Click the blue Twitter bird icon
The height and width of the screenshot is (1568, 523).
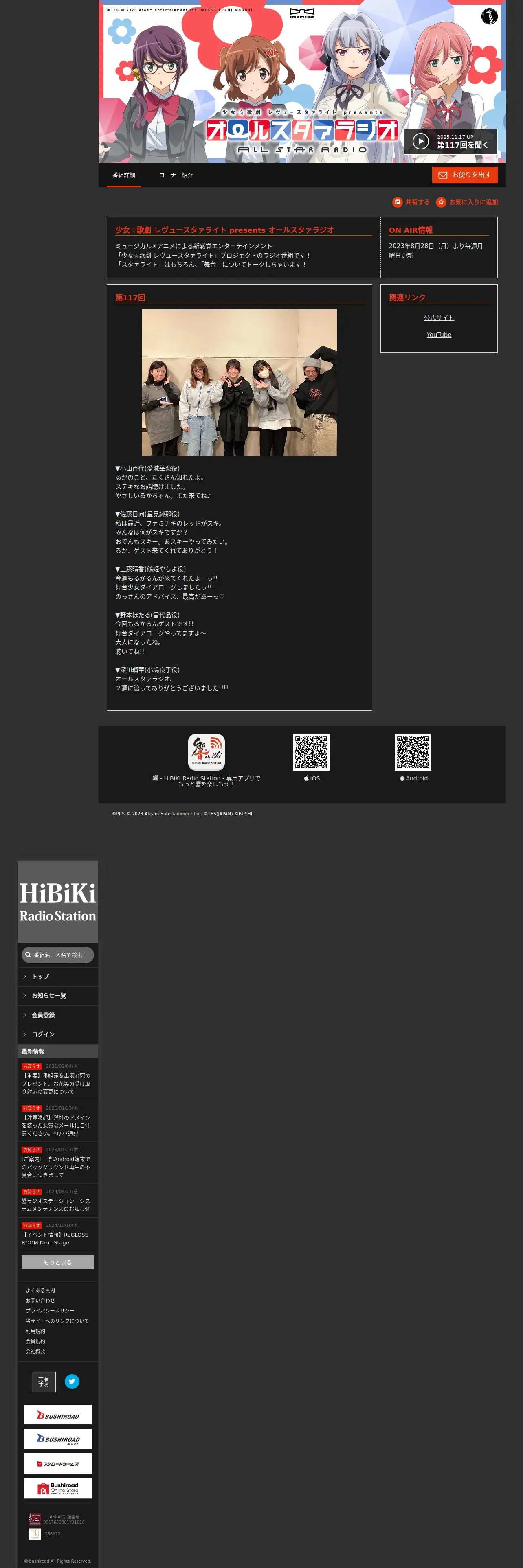pos(72,1382)
